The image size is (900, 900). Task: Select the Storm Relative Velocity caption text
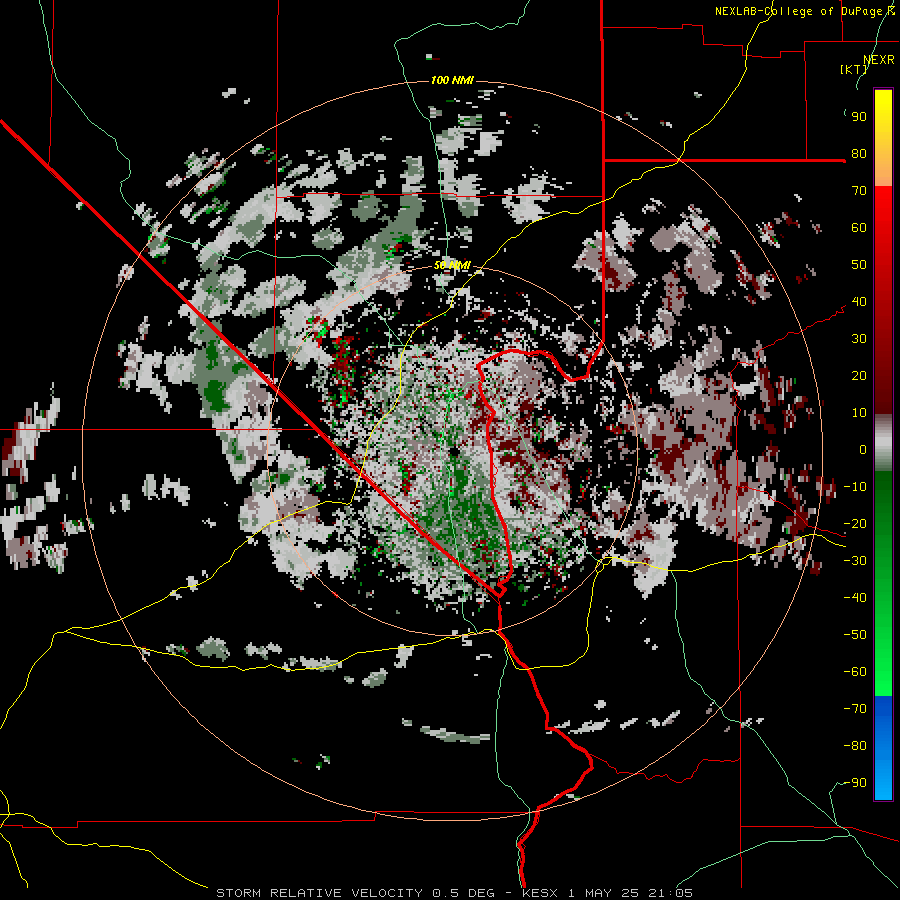[454, 893]
